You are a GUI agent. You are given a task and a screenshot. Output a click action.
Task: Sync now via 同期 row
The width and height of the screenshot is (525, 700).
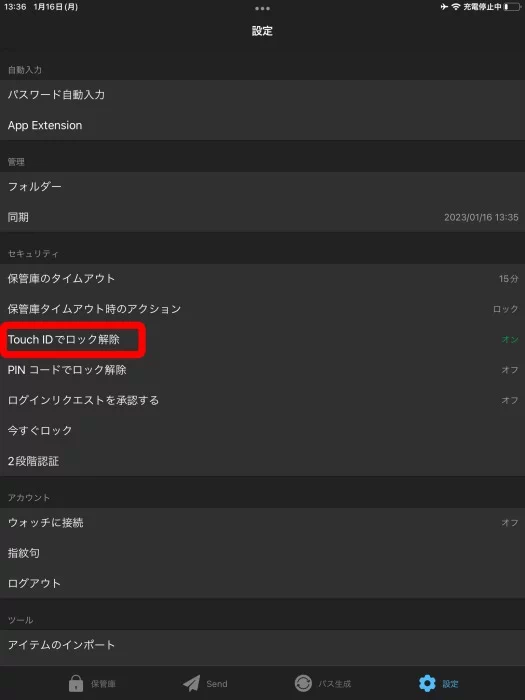tap(262, 217)
